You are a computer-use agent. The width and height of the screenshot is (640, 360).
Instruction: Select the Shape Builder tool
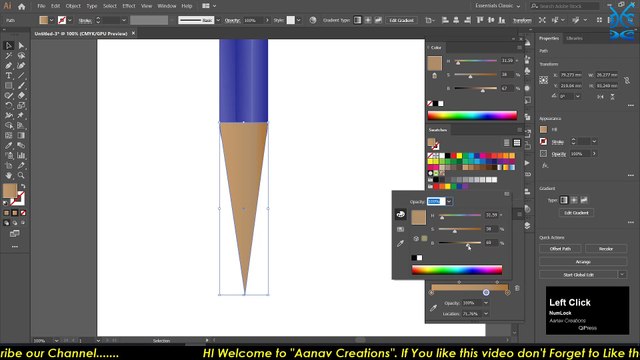click(9, 125)
